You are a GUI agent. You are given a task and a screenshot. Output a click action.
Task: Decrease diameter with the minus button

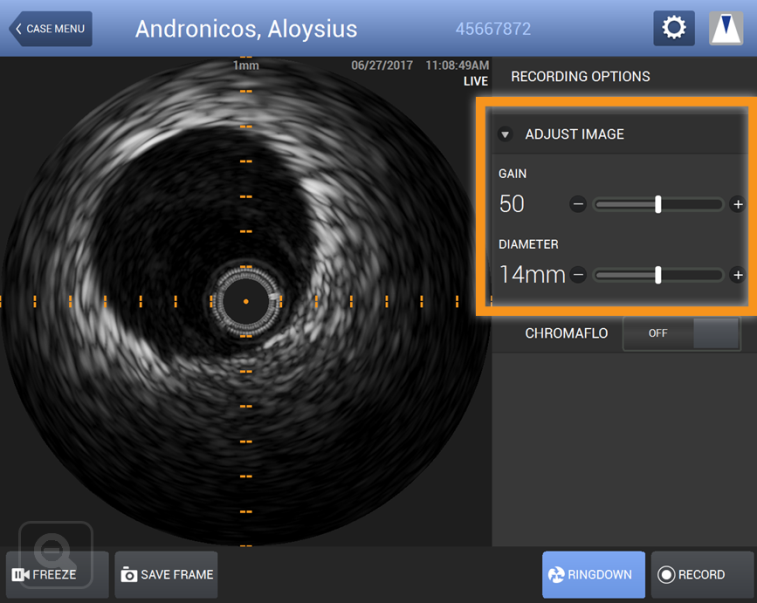coord(578,275)
